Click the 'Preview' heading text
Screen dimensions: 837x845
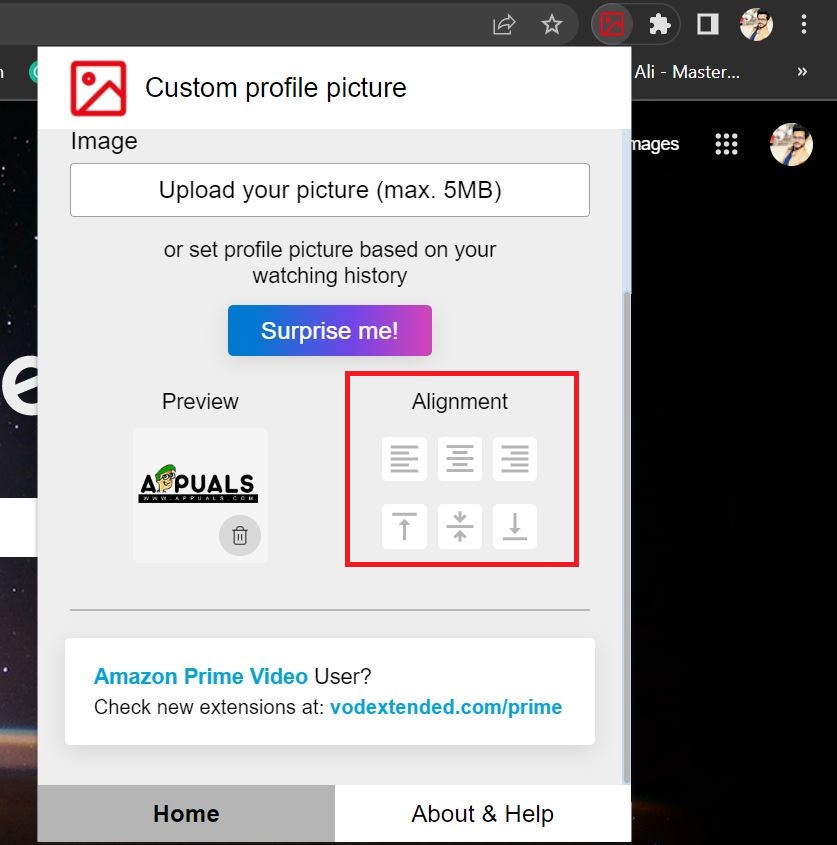pyautogui.click(x=200, y=401)
